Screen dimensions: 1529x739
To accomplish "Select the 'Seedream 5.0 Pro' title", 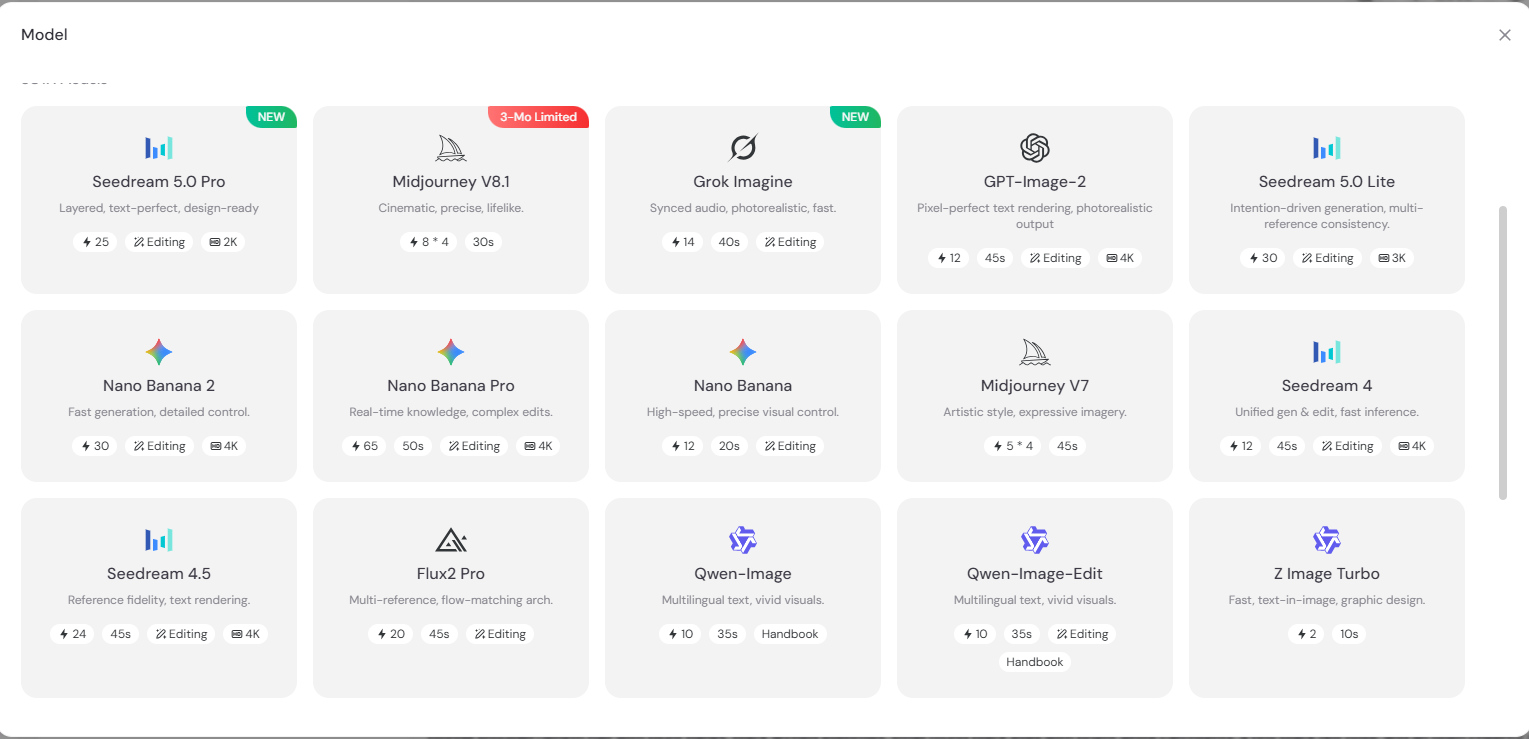I will coord(159,182).
